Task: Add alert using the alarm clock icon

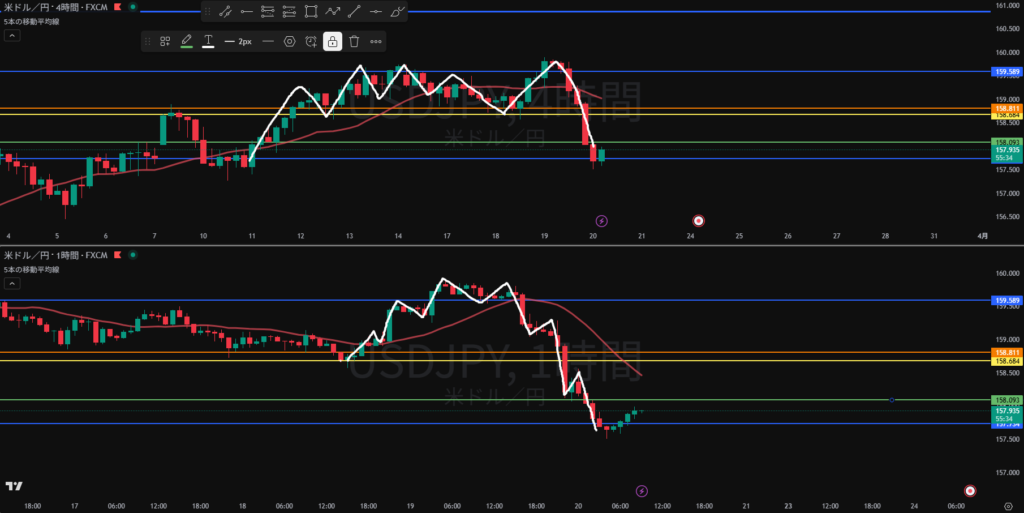Action: tap(311, 41)
